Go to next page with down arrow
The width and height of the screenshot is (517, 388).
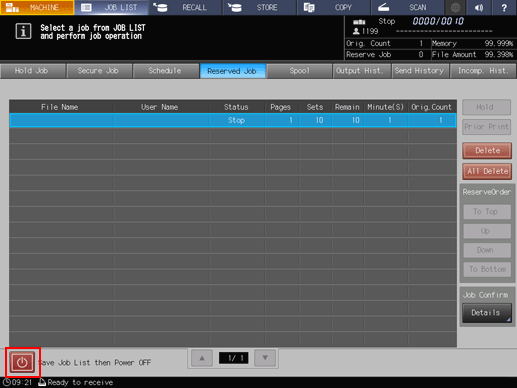pos(265,358)
